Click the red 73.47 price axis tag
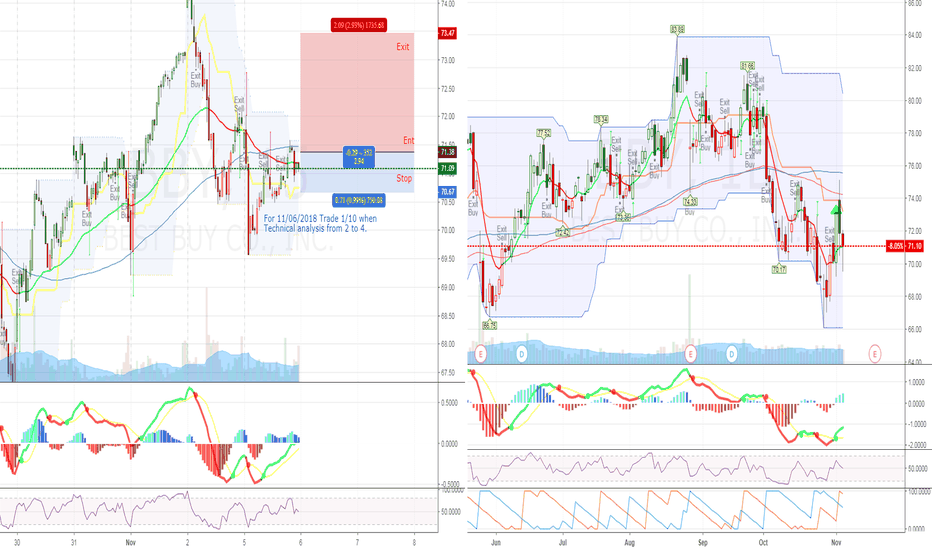932x550 pixels. pos(447,33)
